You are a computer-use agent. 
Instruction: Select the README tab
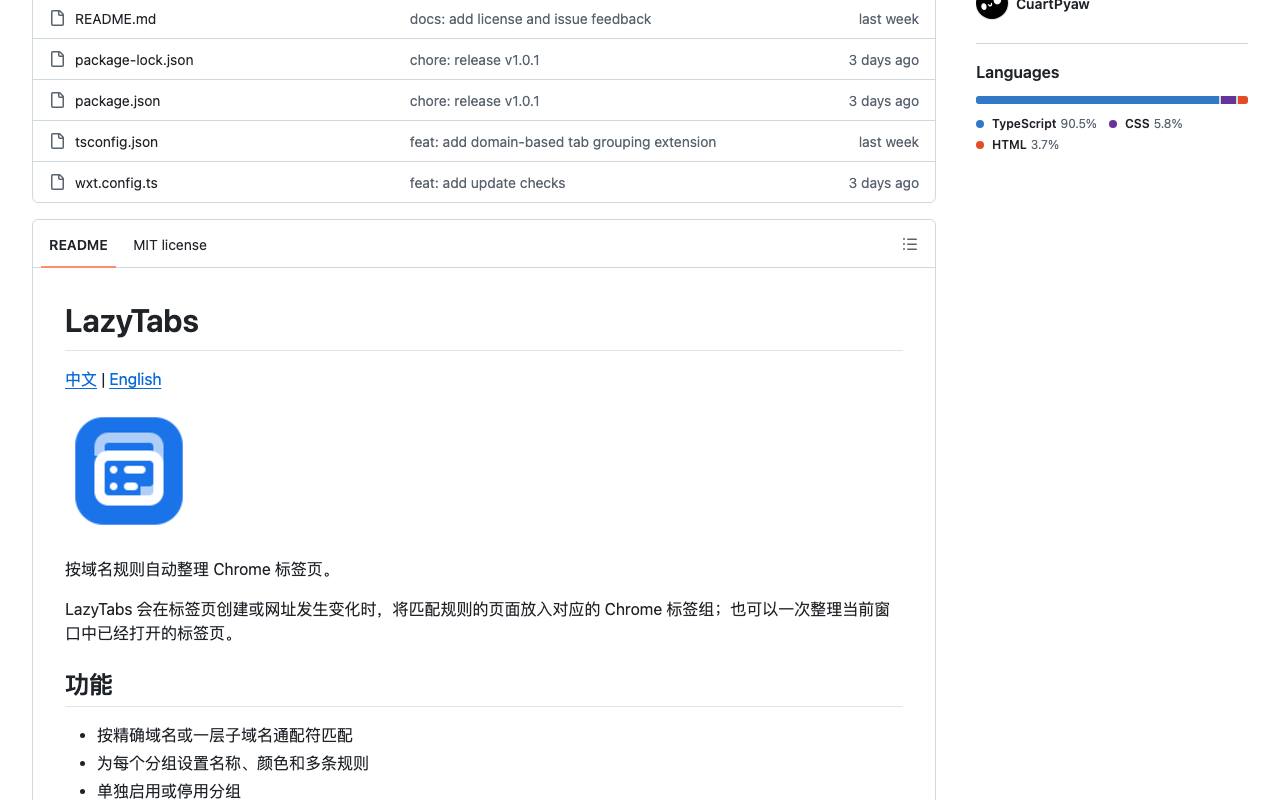78,245
